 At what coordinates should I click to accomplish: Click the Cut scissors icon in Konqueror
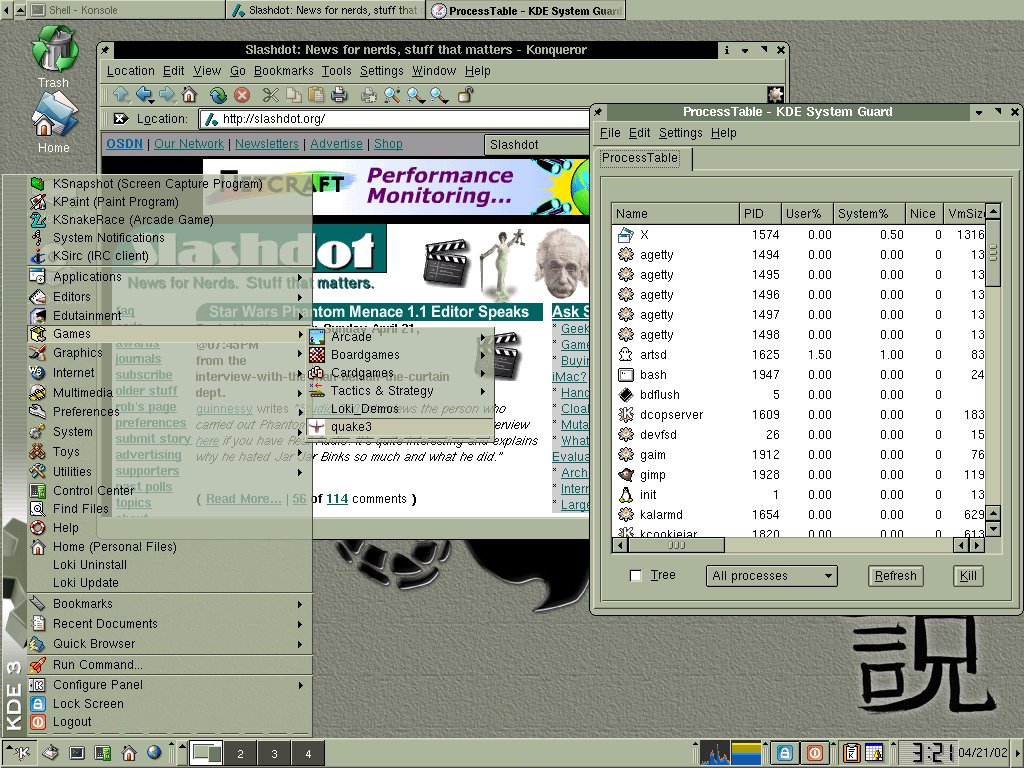coord(270,95)
